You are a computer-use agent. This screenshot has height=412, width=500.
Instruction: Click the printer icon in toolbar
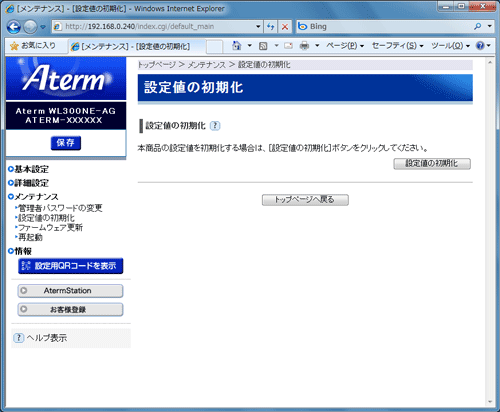(x=304, y=46)
